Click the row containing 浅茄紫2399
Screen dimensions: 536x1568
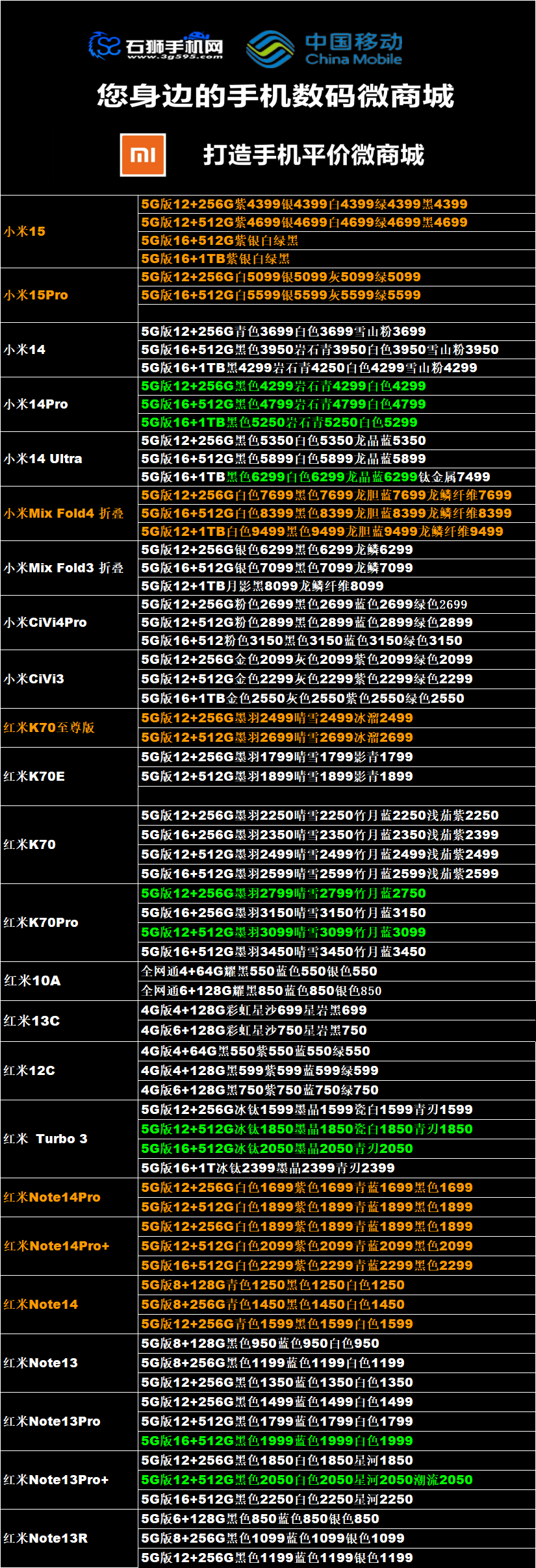pos(337,835)
